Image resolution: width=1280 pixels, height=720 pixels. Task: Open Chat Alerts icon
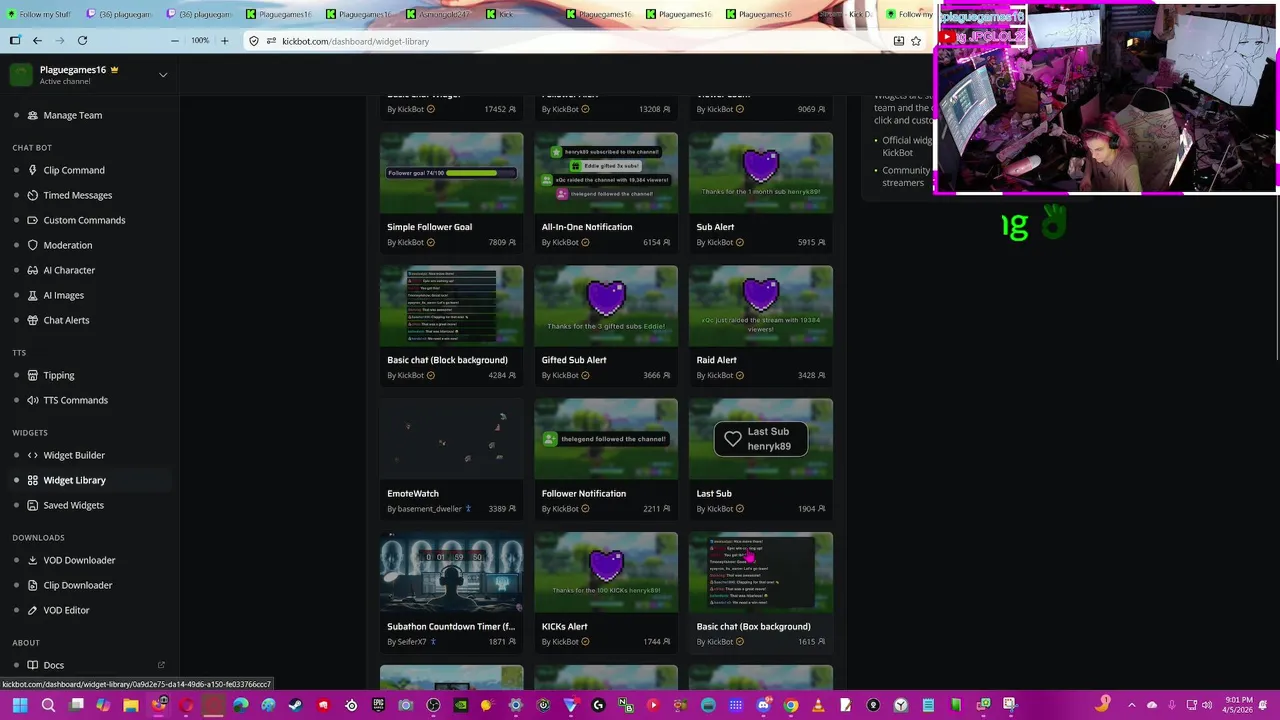32,320
